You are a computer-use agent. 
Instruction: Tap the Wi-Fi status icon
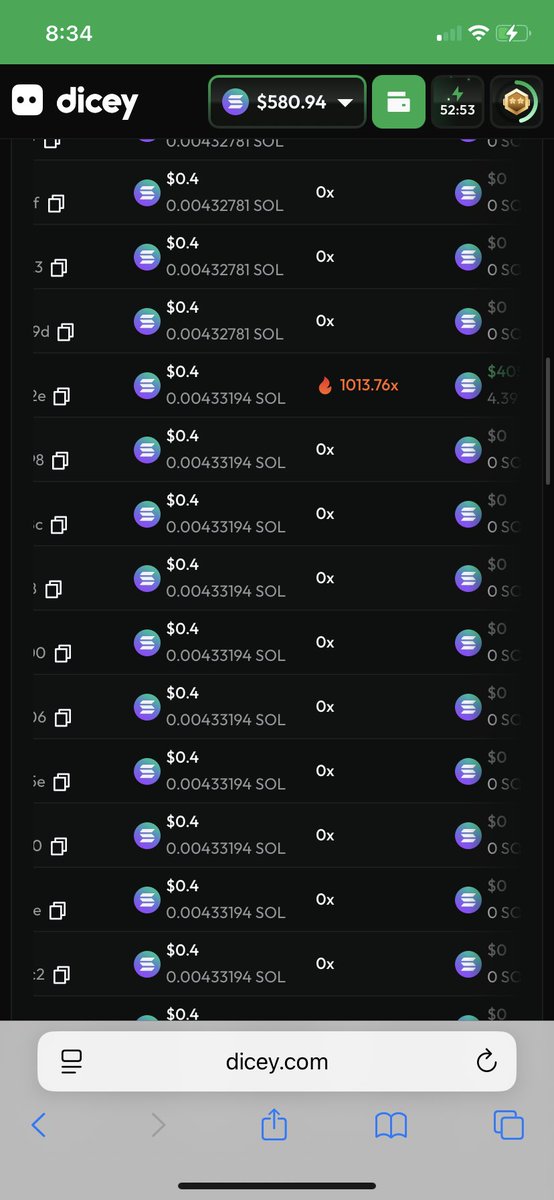tap(479, 33)
